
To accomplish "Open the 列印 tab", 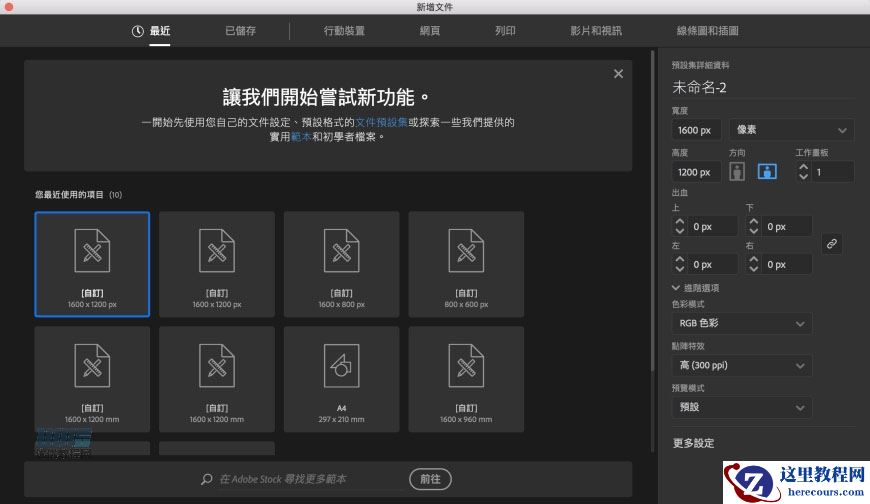I will click(x=505, y=31).
